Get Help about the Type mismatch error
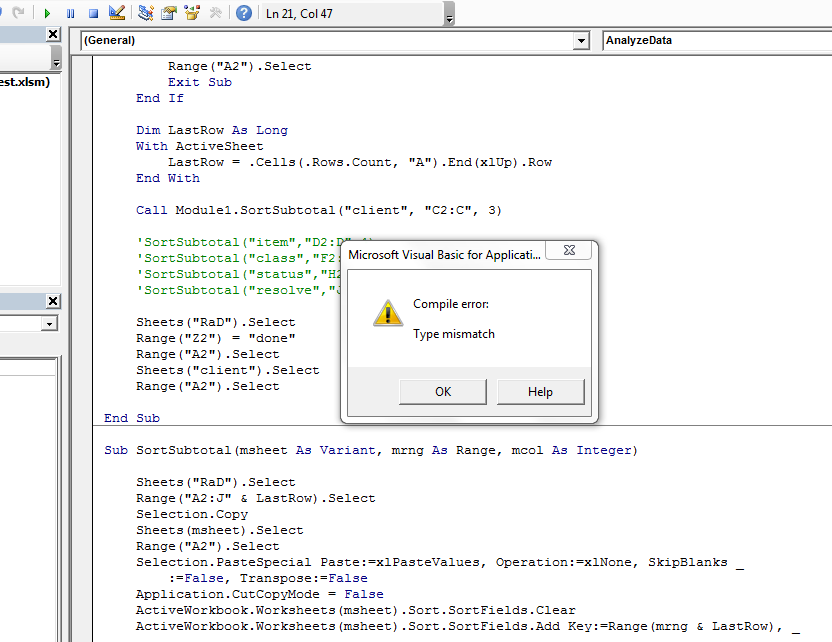The image size is (832, 642). click(541, 392)
